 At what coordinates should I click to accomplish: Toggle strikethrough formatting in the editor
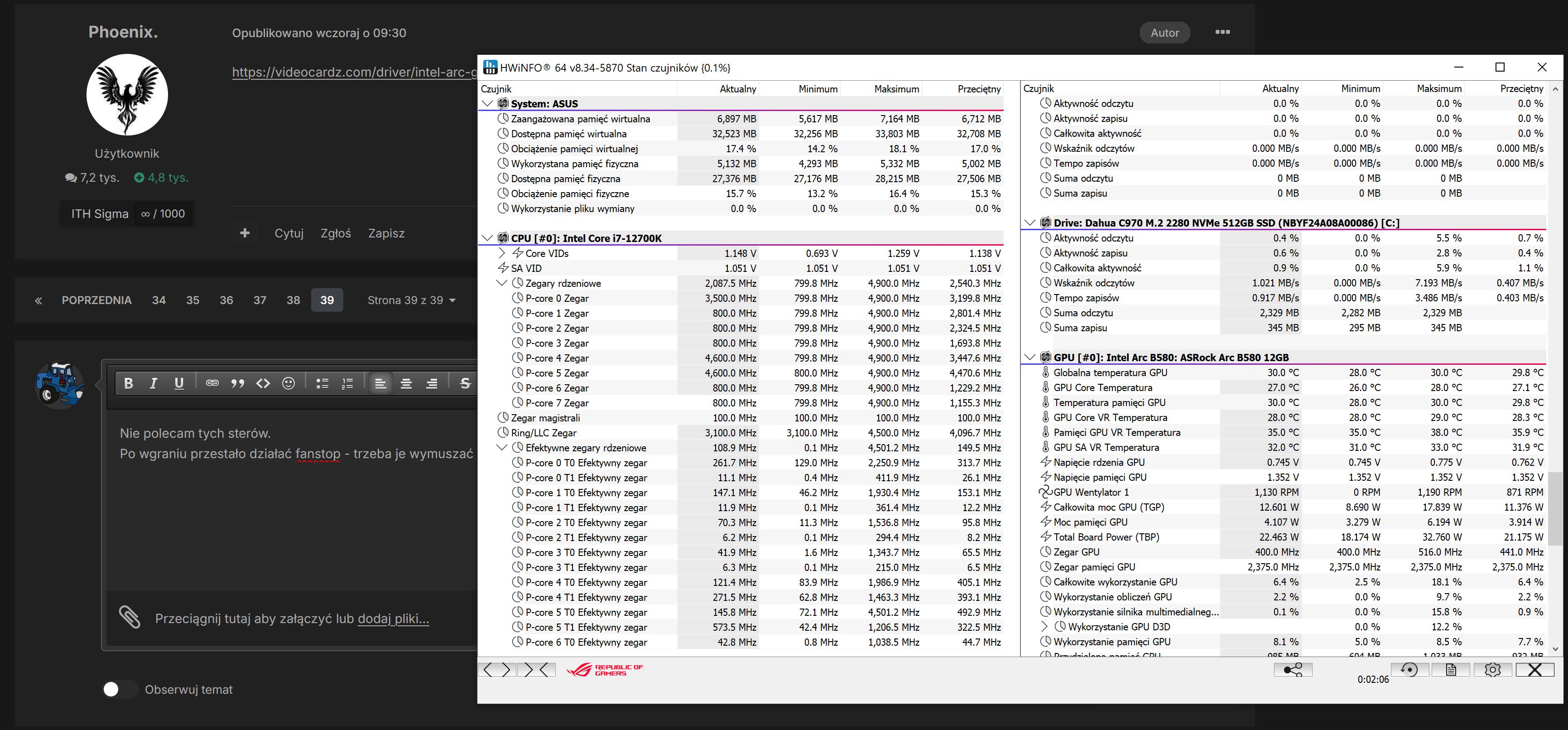465,383
